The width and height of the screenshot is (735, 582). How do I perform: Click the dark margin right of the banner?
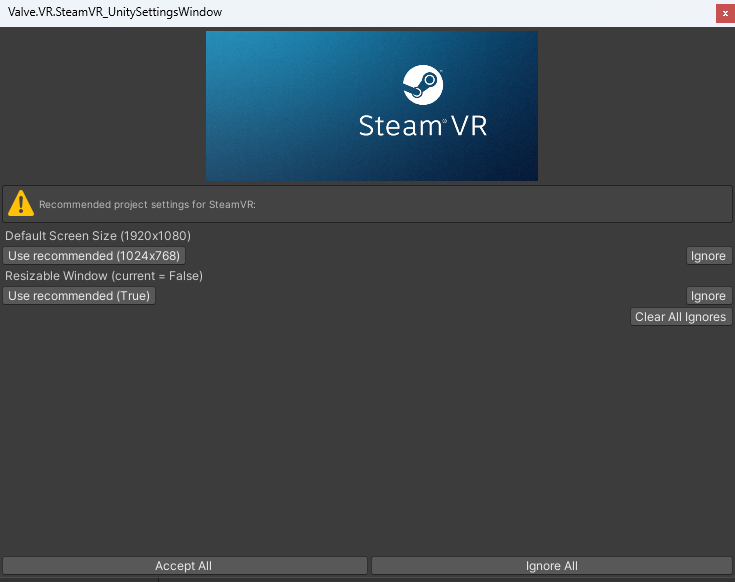point(635,105)
